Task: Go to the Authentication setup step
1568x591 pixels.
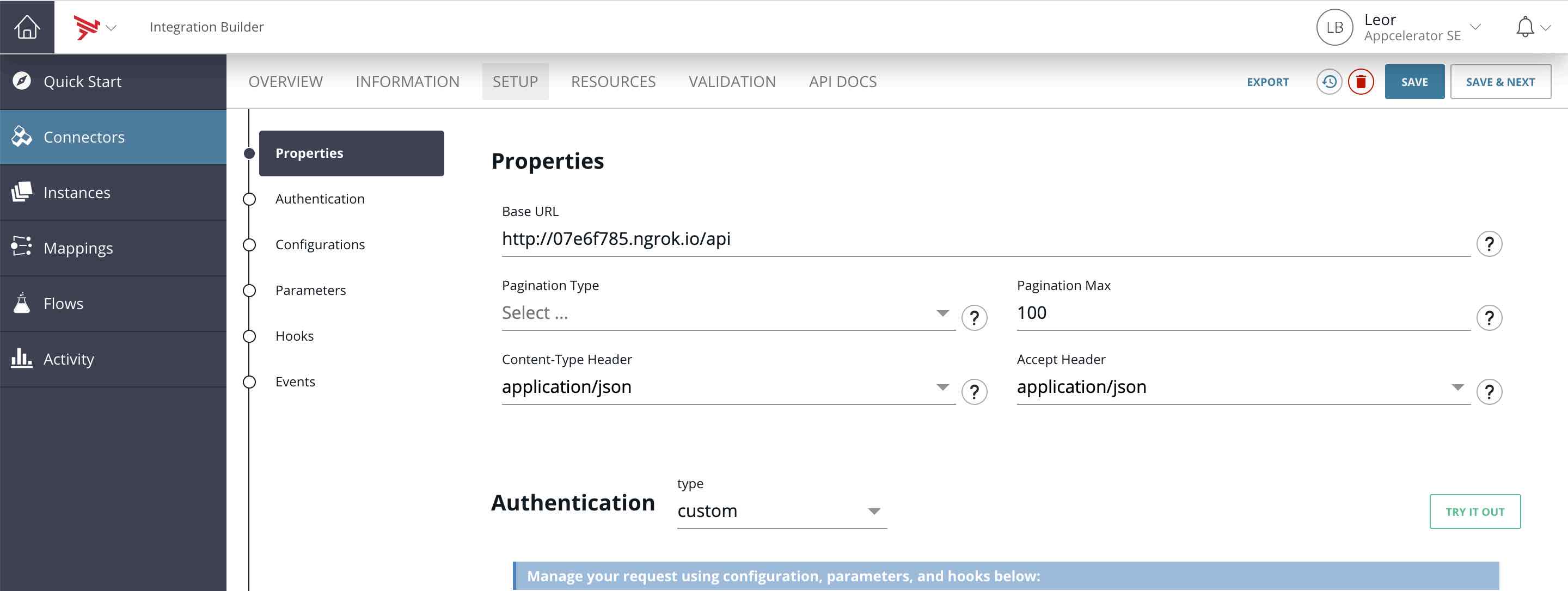Action: (320, 199)
